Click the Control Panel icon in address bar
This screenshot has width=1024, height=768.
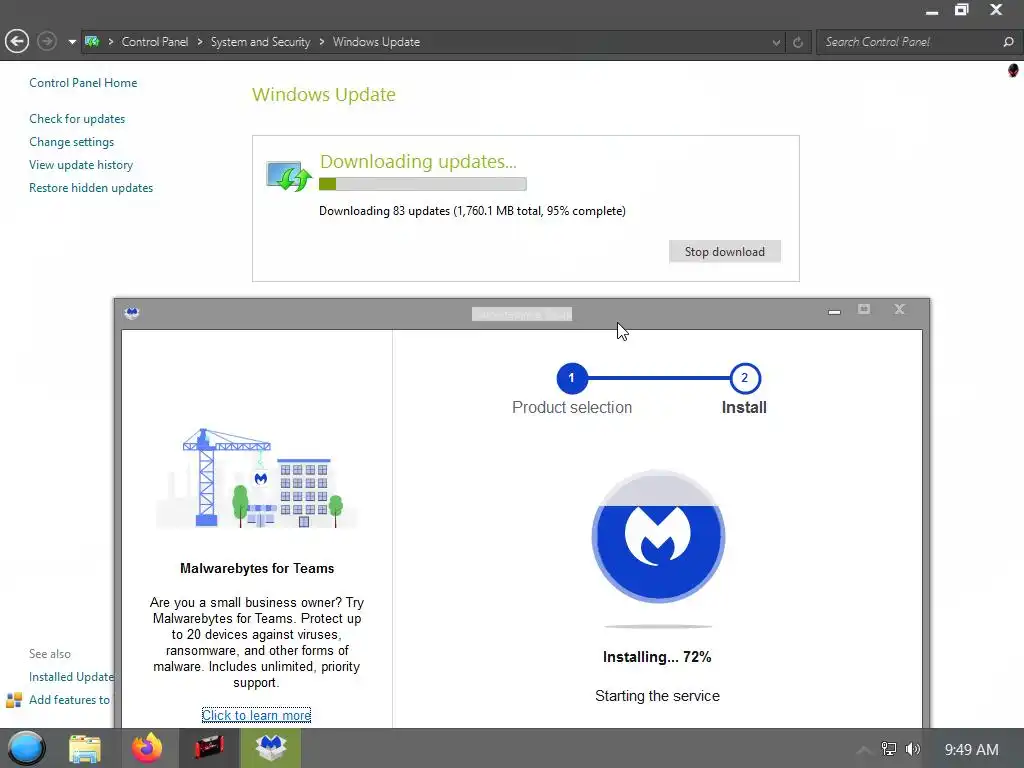92,41
